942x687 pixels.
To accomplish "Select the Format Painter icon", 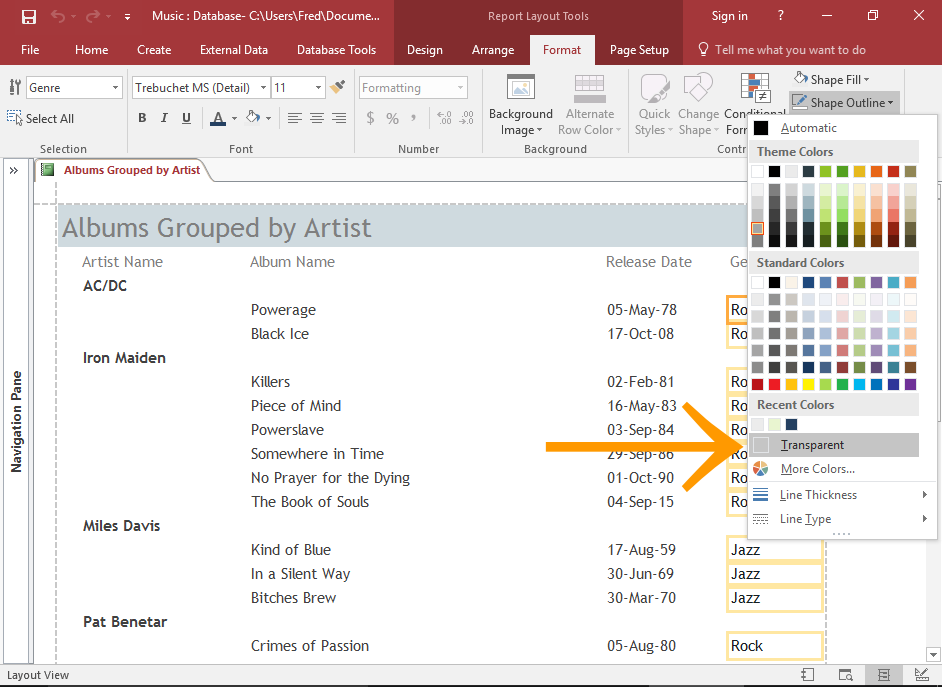I will (x=337, y=87).
